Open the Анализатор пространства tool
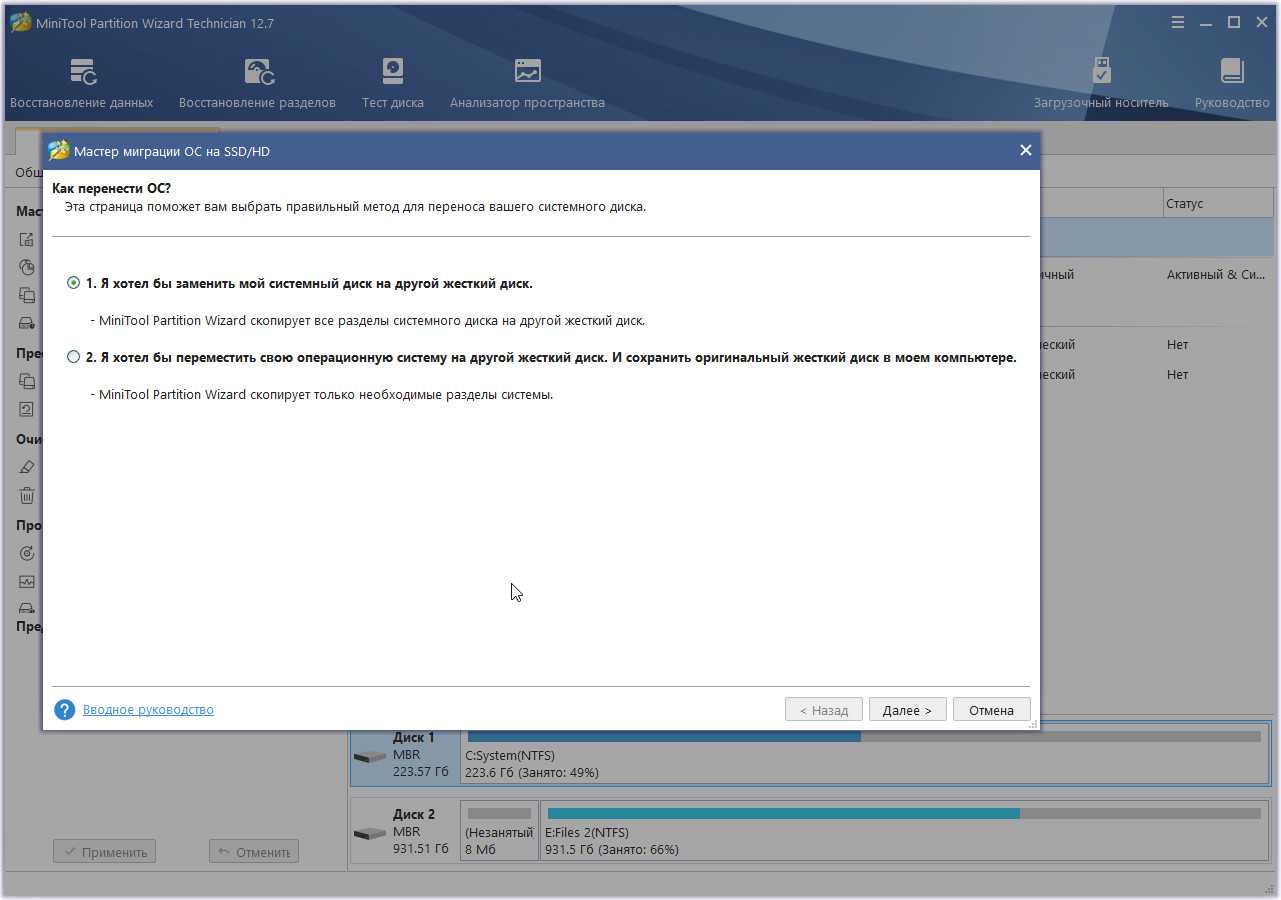The image size is (1281, 900). pyautogui.click(x=527, y=84)
